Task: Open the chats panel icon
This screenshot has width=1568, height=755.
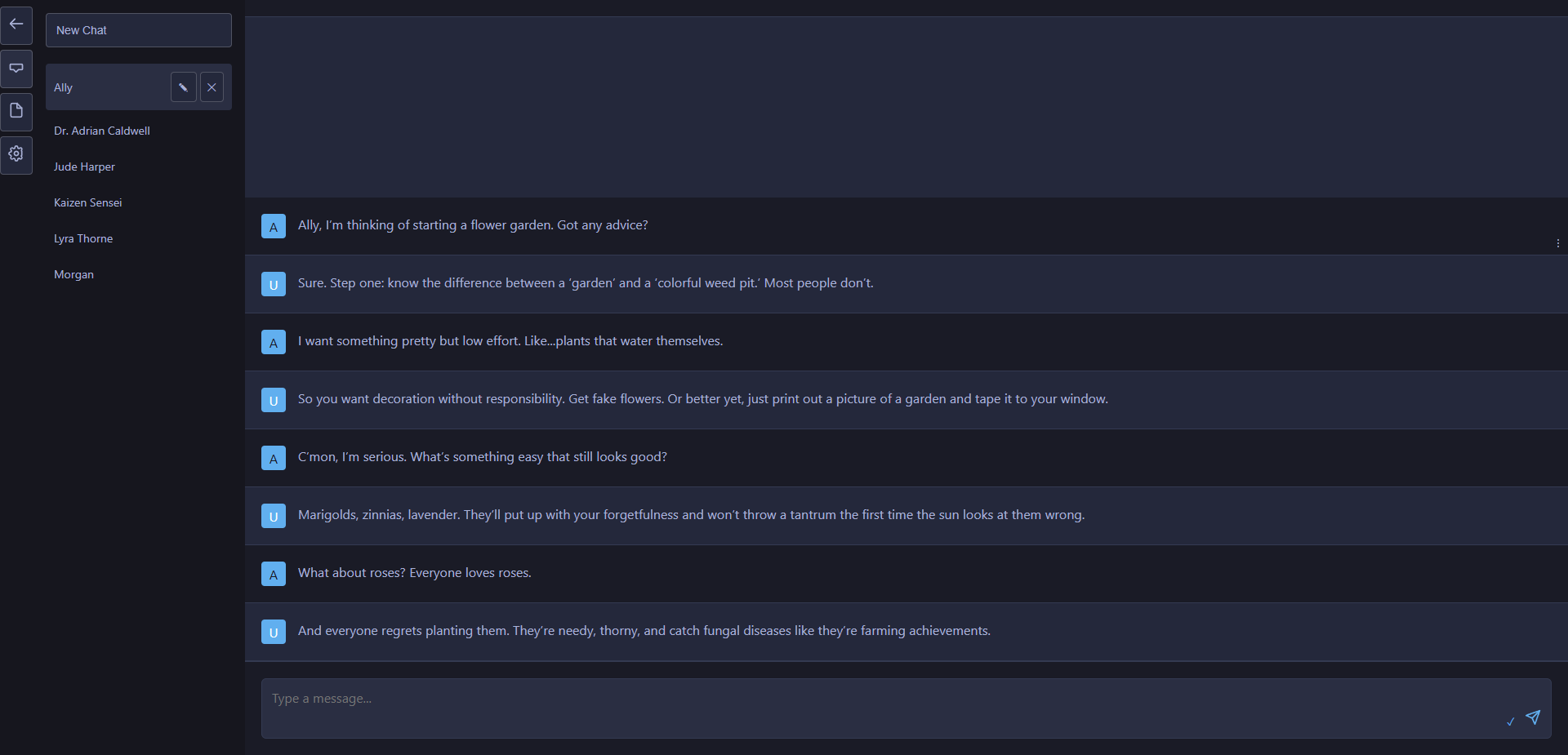Action: [x=16, y=68]
